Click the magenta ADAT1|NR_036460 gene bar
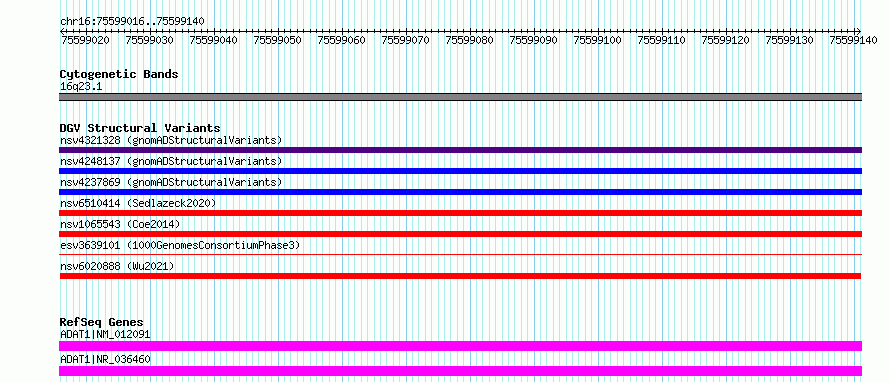The height and width of the screenshot is (382, 890). 460,371
